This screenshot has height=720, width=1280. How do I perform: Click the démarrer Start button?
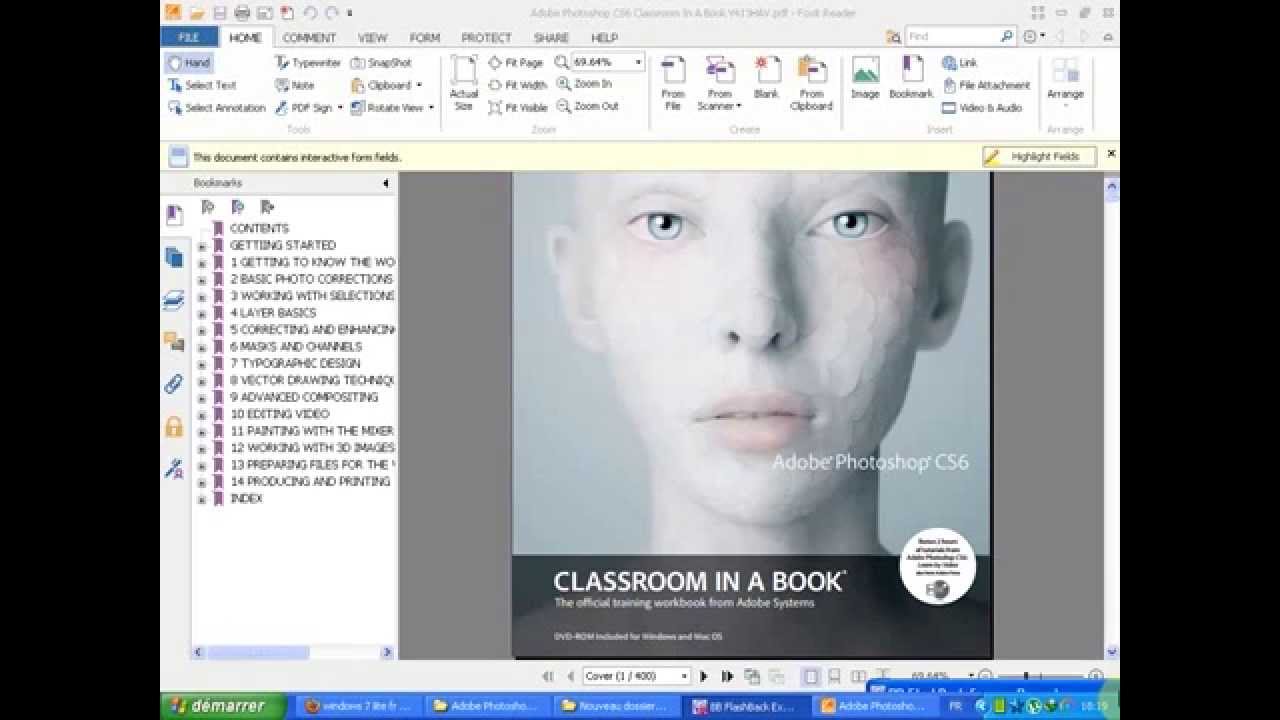(x=222, y=706)
